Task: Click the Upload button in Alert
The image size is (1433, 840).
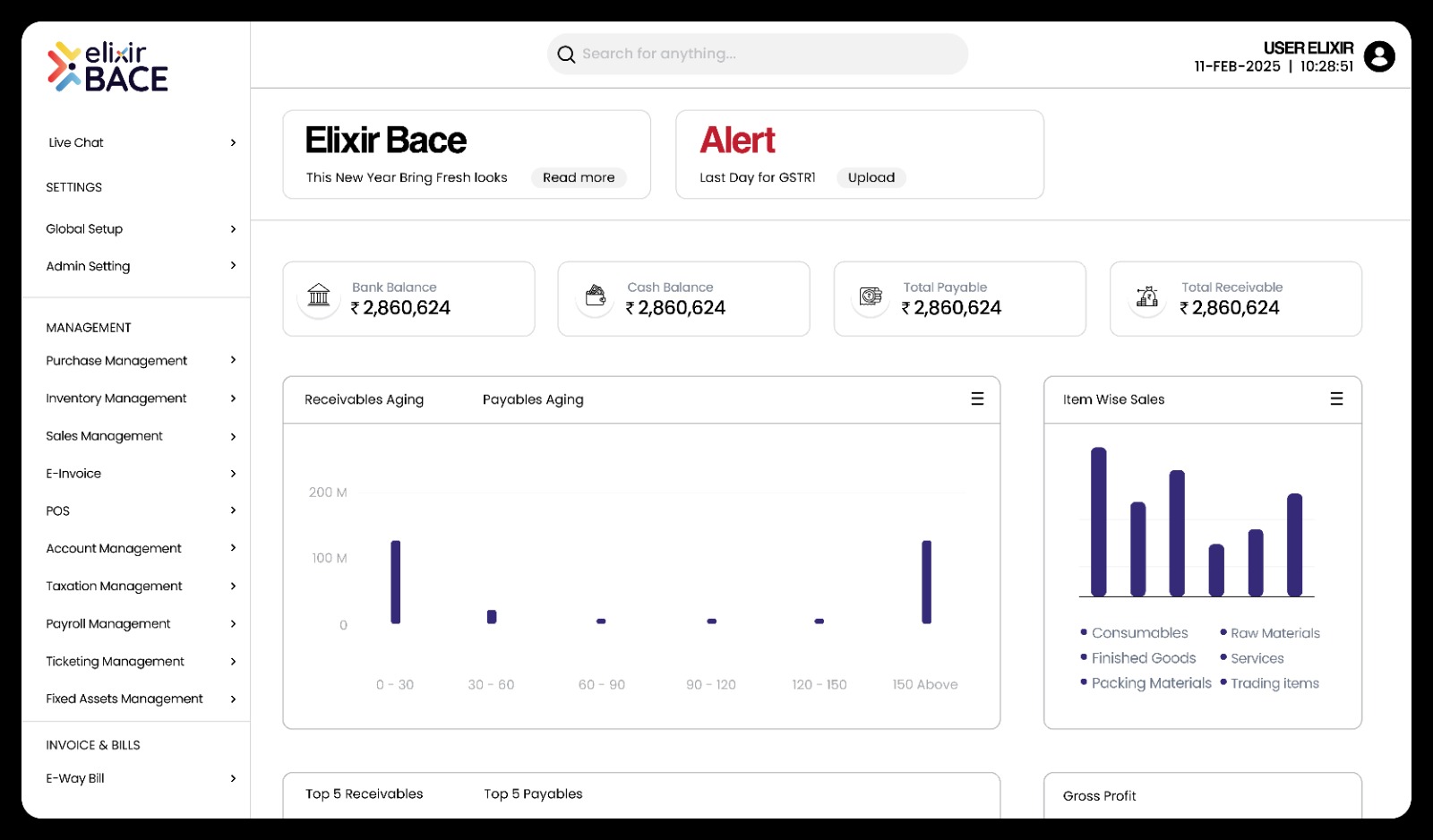Action: point(871,177)
